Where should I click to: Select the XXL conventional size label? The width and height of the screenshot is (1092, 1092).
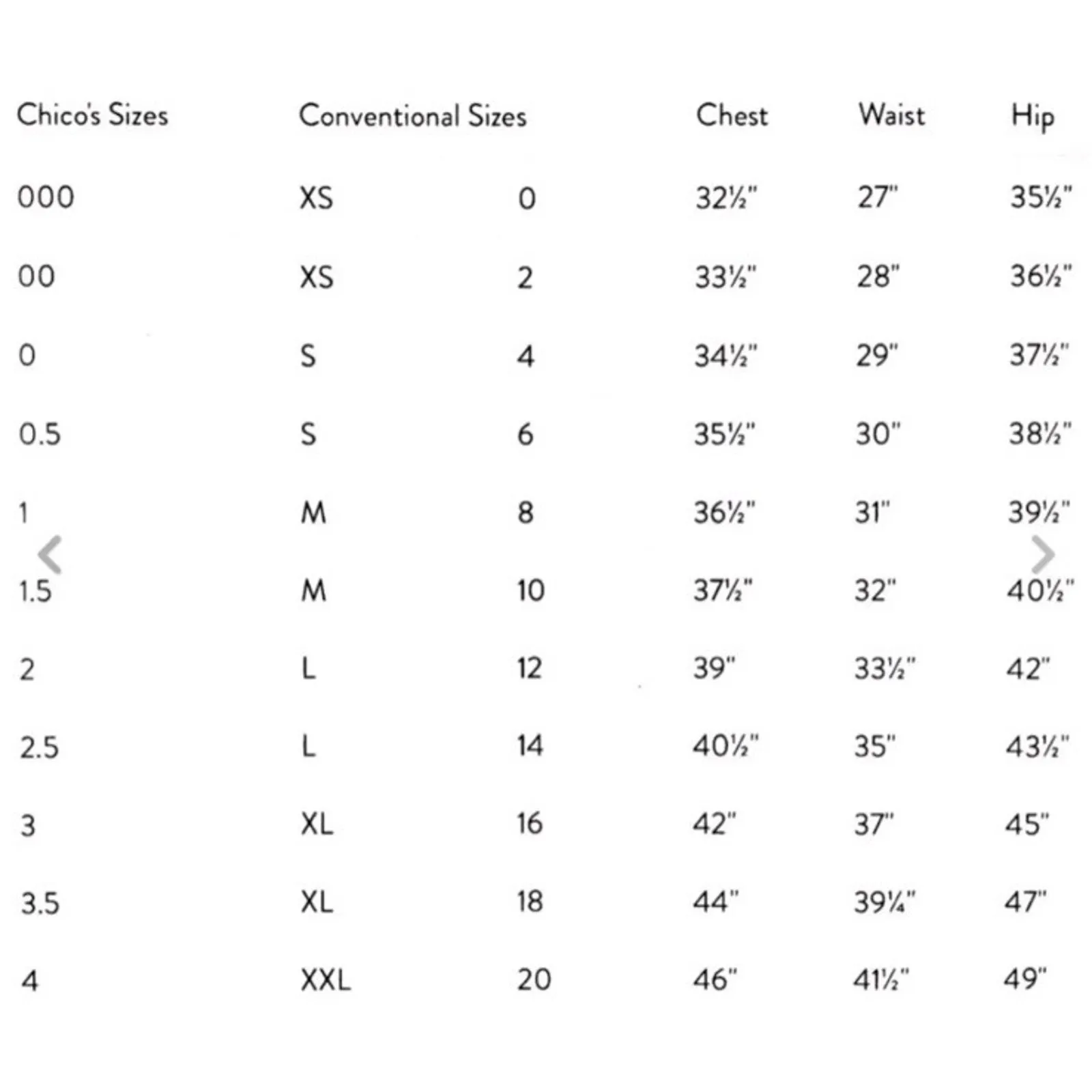tap(326, 980)
